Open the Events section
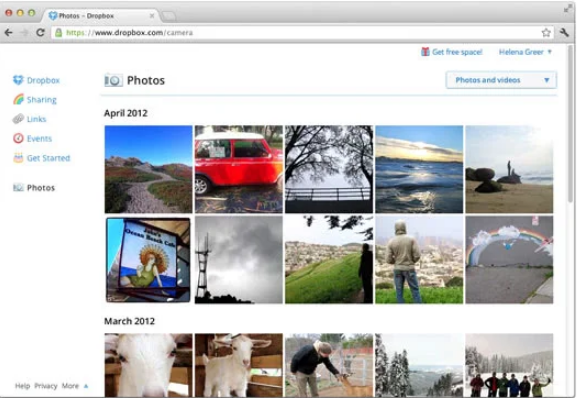577x398 pixels. (x=39, y=139)
